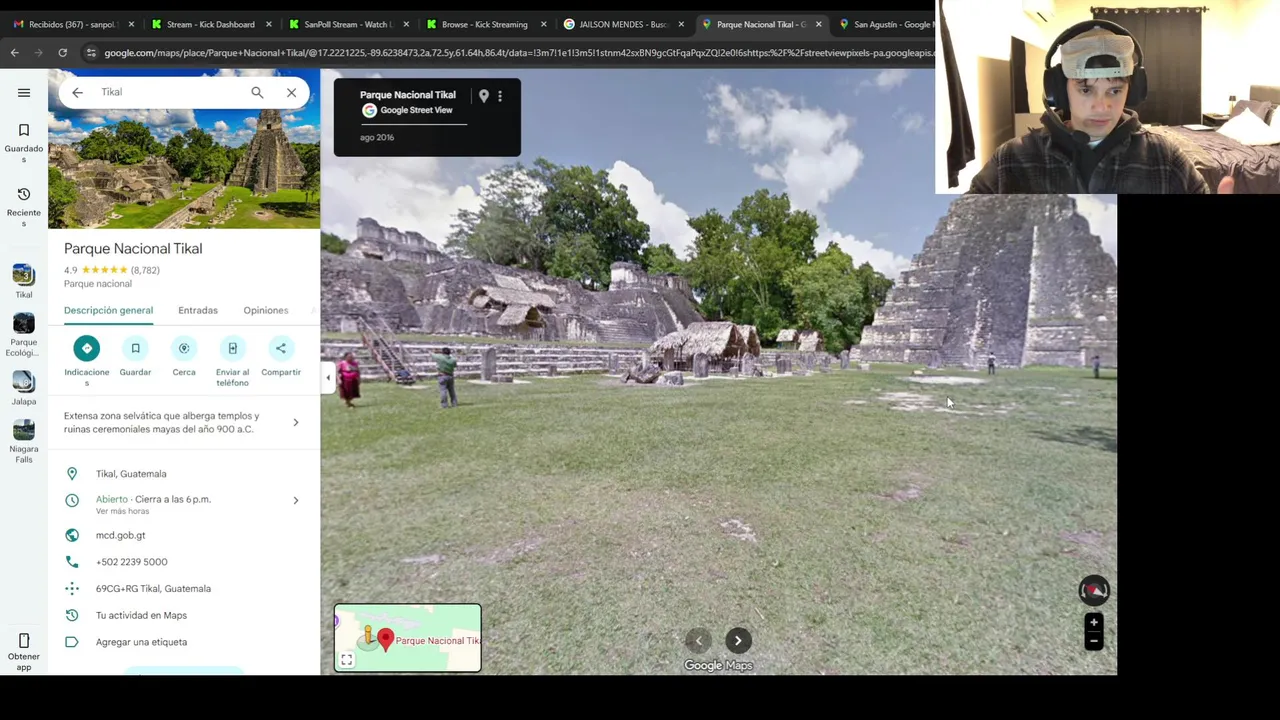
Task: Switch to the Opiniones tab
Action: 266,310
